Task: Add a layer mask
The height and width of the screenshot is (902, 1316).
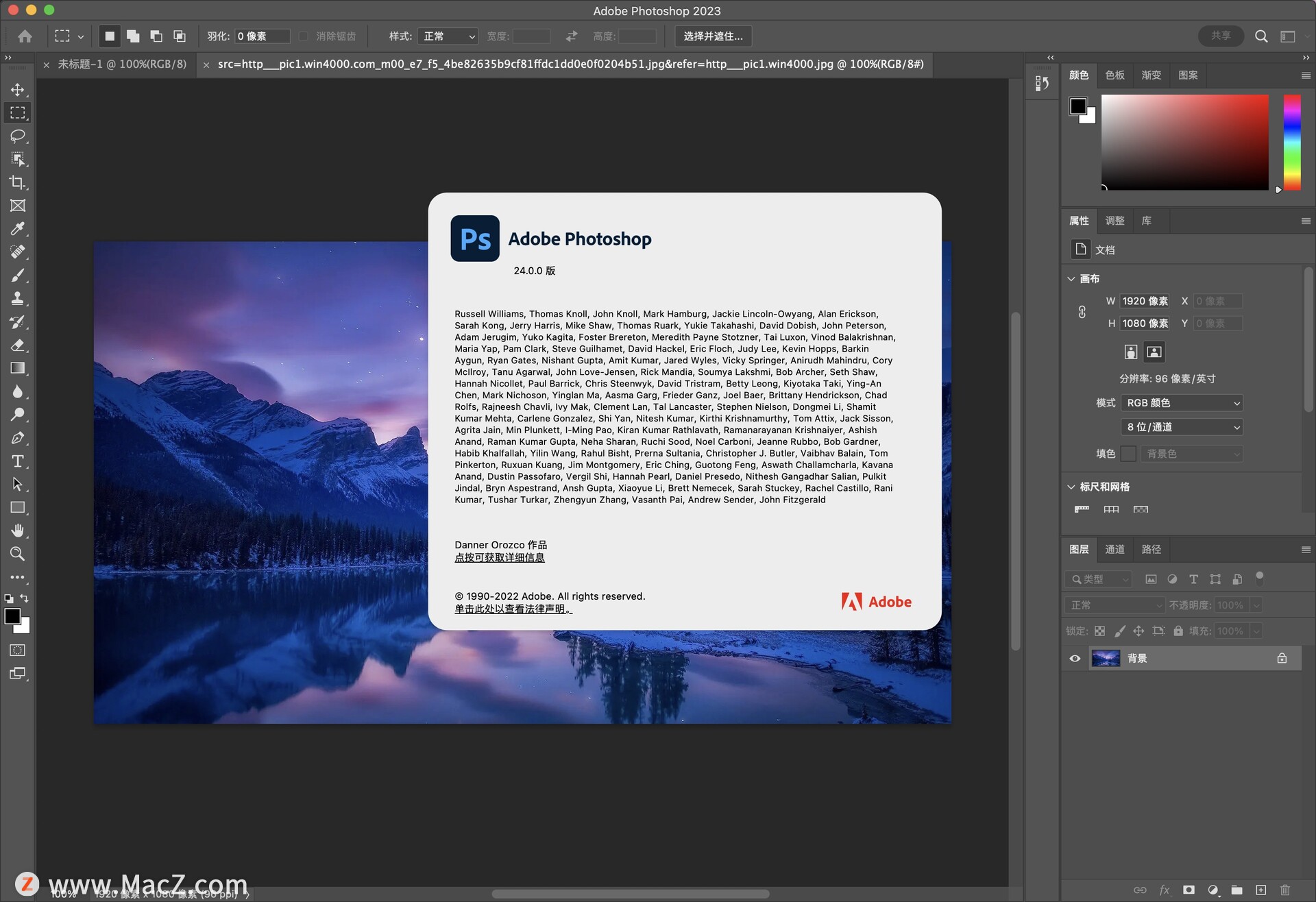Action: point(1189,889)
